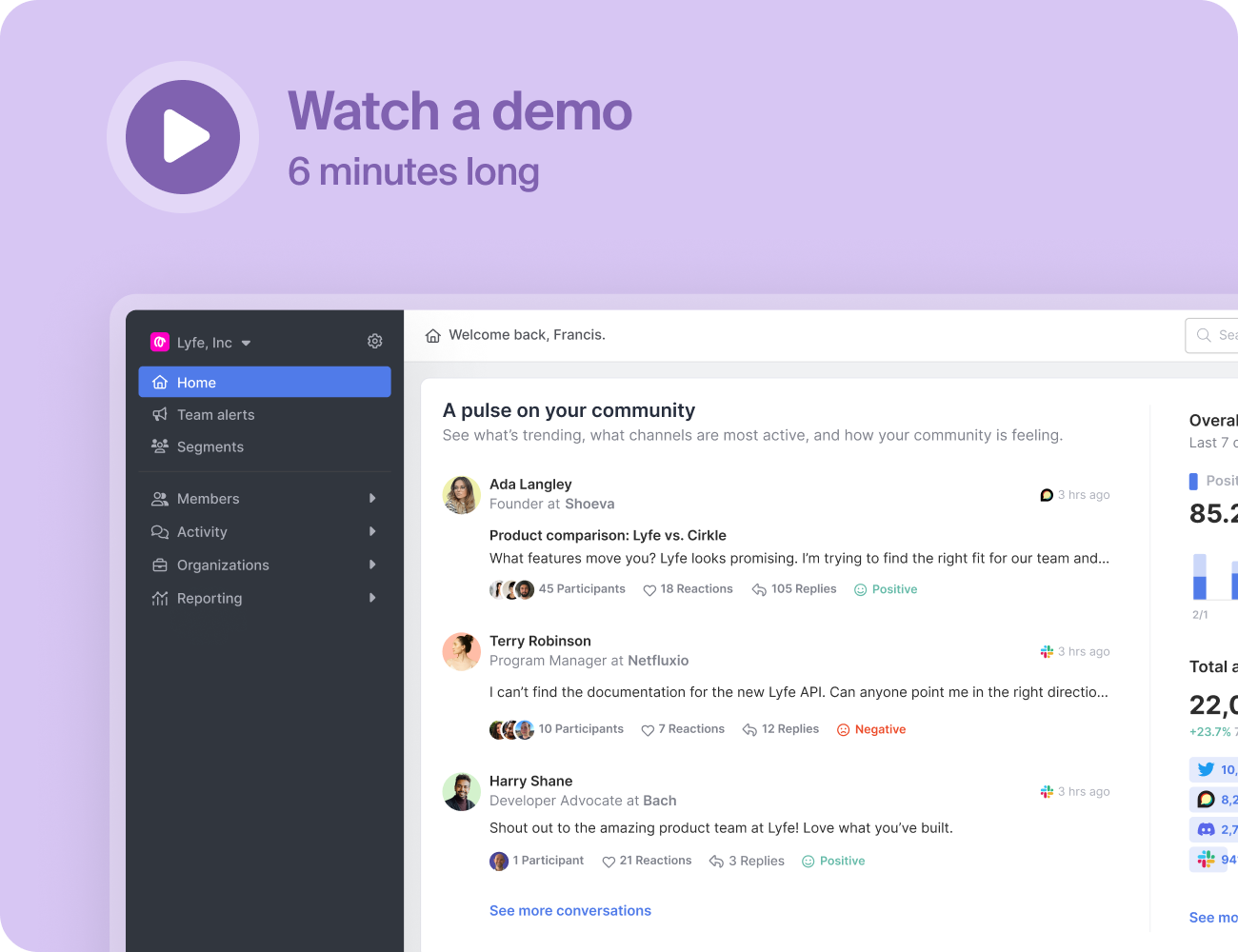The image size is (1238, 952).
Task: Select Home in the sidebar navigation
Action: pyautogui.click(x=196, y=382)
